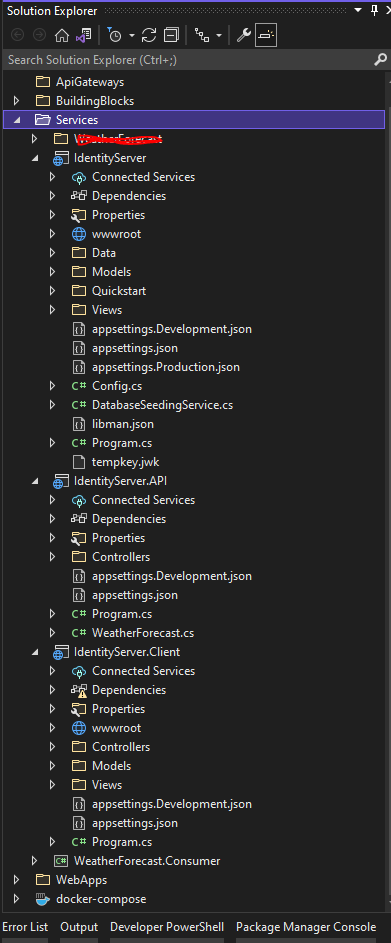This screenshot has height=943, width=391.
Task: Click the tempkey.jwk file icon
Action: (79, 462)
